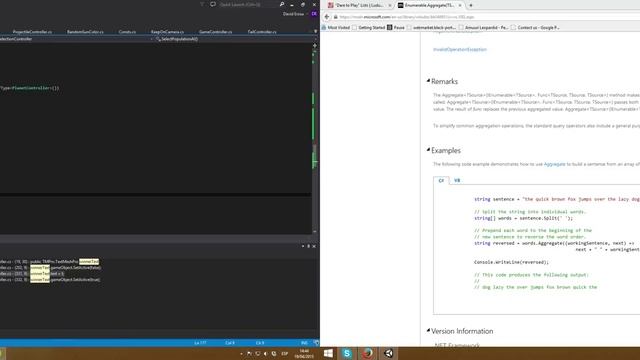Follow the Aggregate link in example description
The height and width of the screenshot is (360, 640).
(x=554, y=164)
